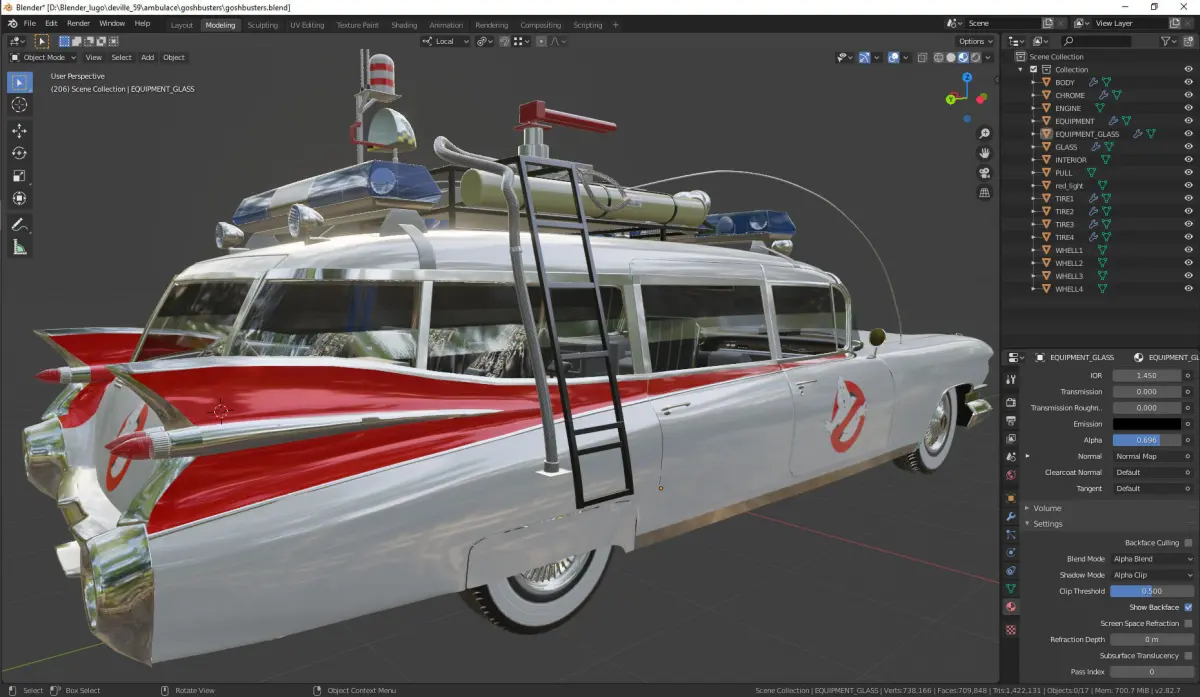Open the viewport View menu
The image size is (1200, 697).
[93, 57]
